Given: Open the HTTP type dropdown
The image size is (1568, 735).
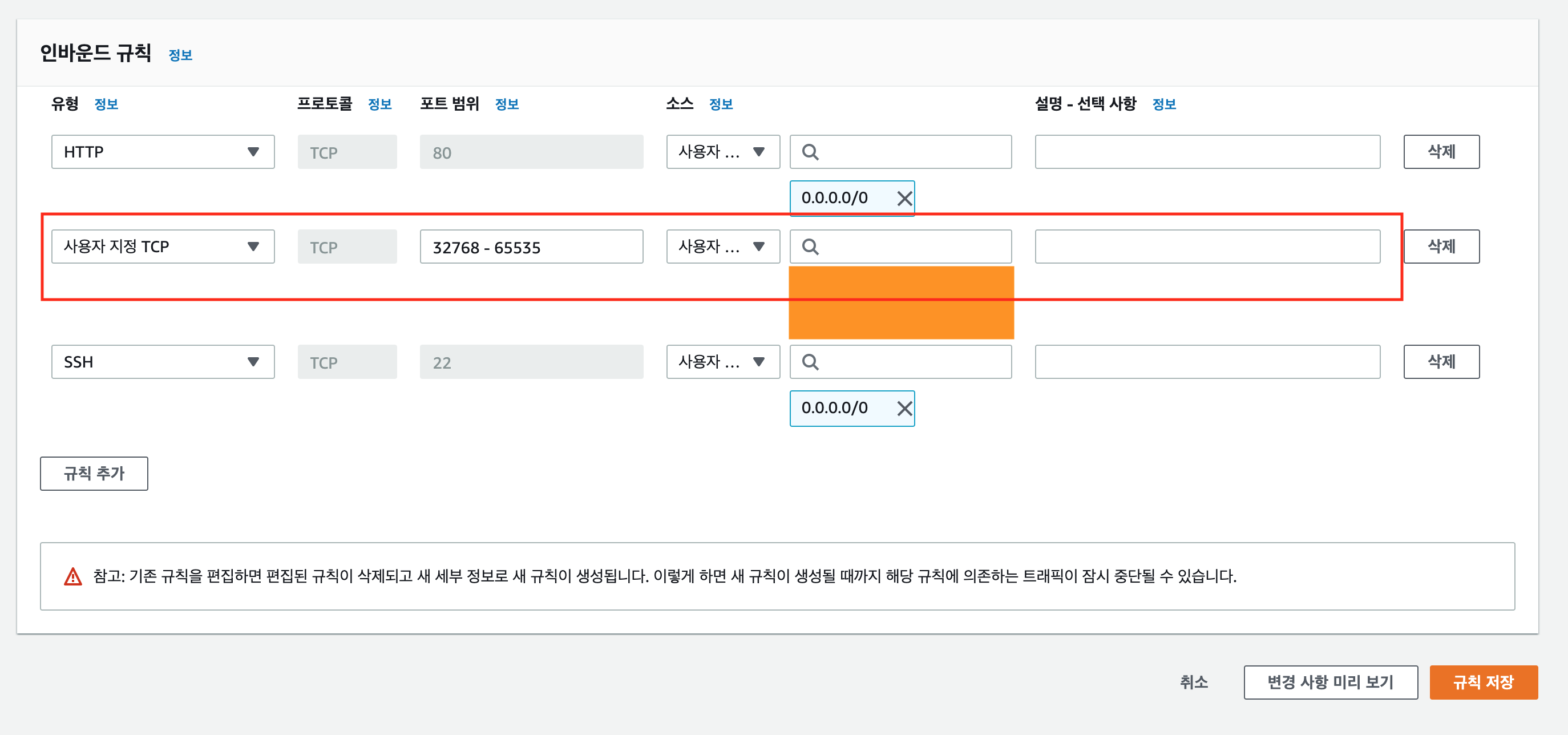Looking at the screenshot, I should click(x=163, y=152).
